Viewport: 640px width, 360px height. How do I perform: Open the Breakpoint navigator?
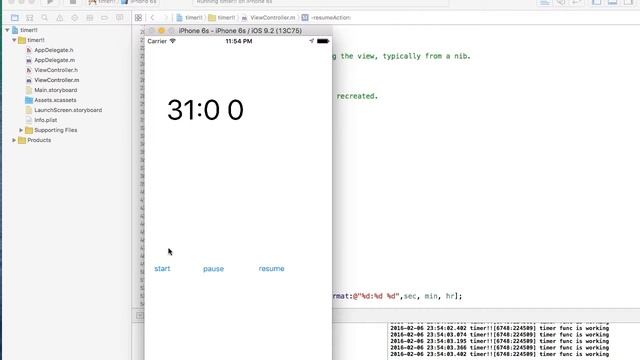(x=104, y=18)
